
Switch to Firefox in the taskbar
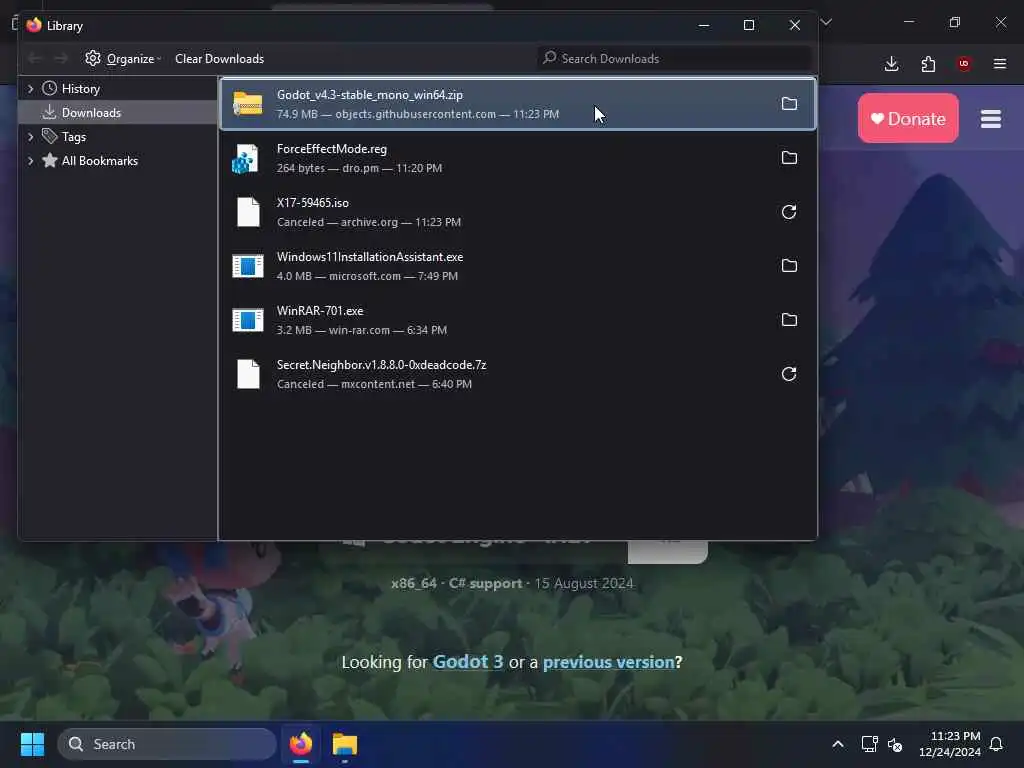(301, 744)
